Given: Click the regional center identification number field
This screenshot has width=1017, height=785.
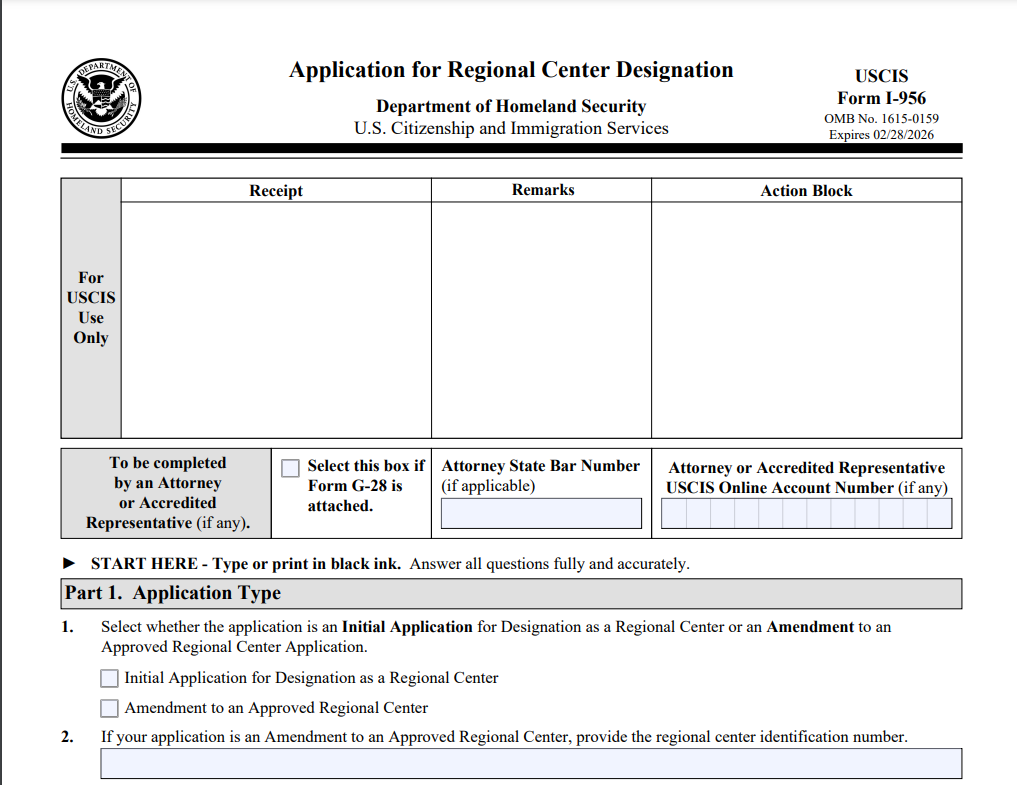Looking at the screenshot, I should pyautogui.click(x=531, y=764).
